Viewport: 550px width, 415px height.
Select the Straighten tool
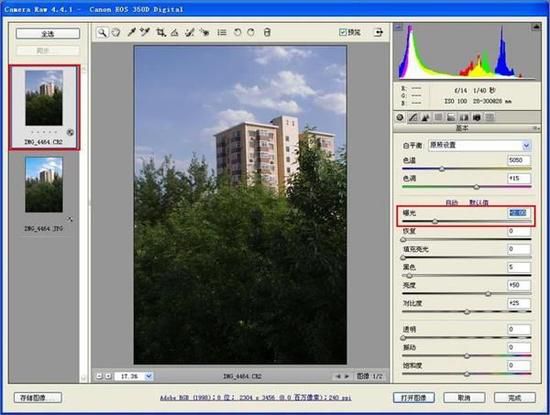pyautogui.click(x=175, y=33)
